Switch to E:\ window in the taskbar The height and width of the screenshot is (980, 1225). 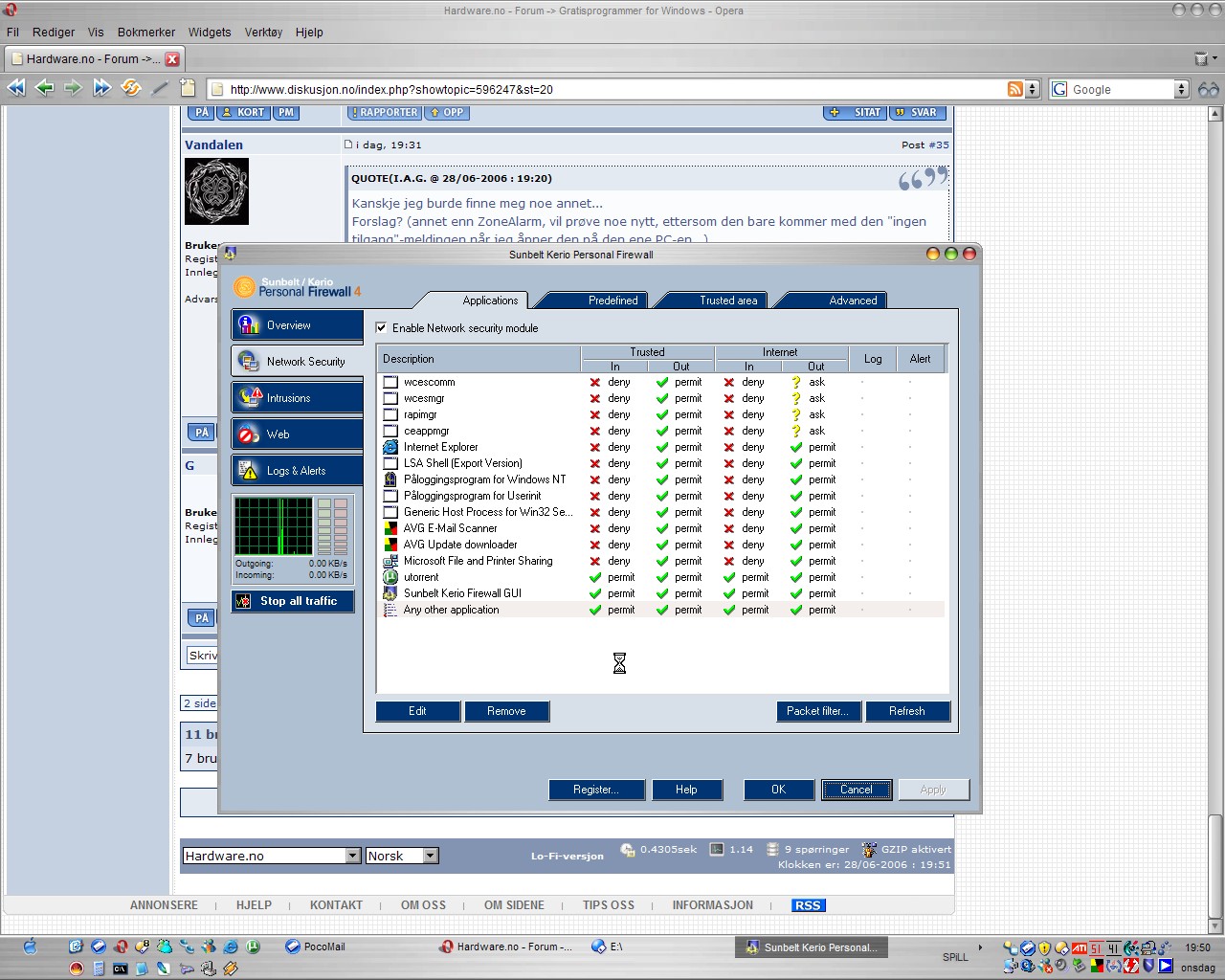coord(608,947)
